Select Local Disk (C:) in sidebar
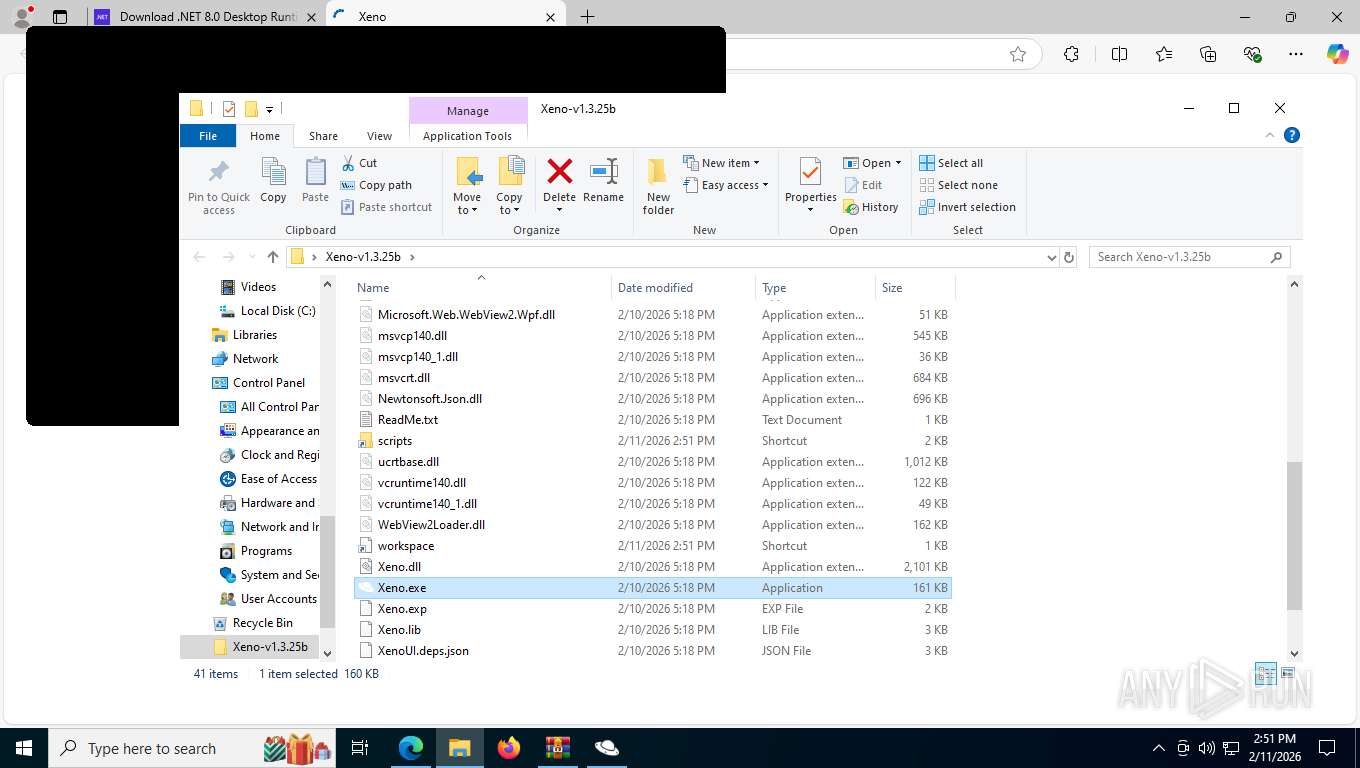 (x=277, y=311)
